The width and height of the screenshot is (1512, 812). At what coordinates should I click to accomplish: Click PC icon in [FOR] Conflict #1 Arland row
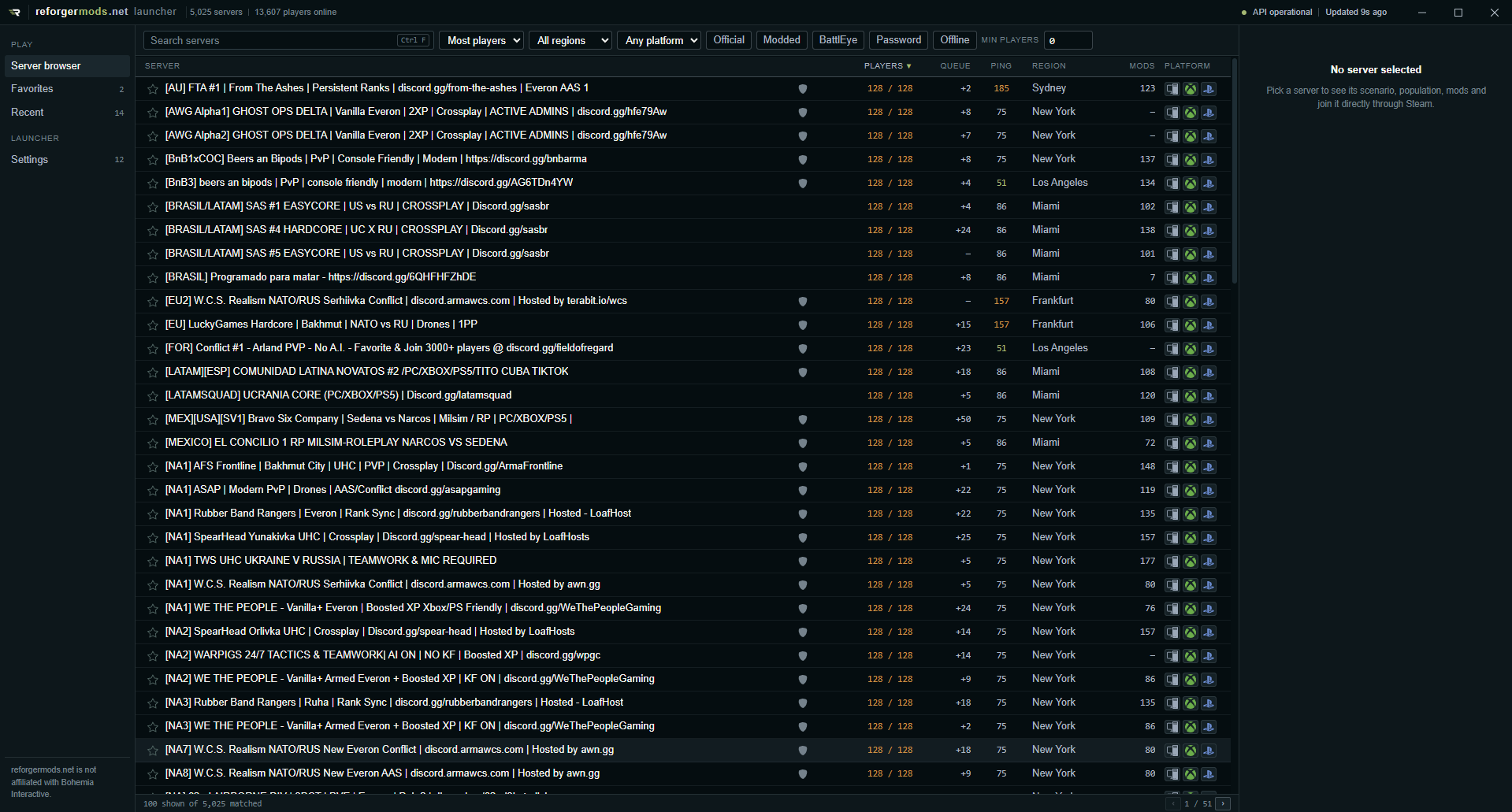tap(1172, 349)
